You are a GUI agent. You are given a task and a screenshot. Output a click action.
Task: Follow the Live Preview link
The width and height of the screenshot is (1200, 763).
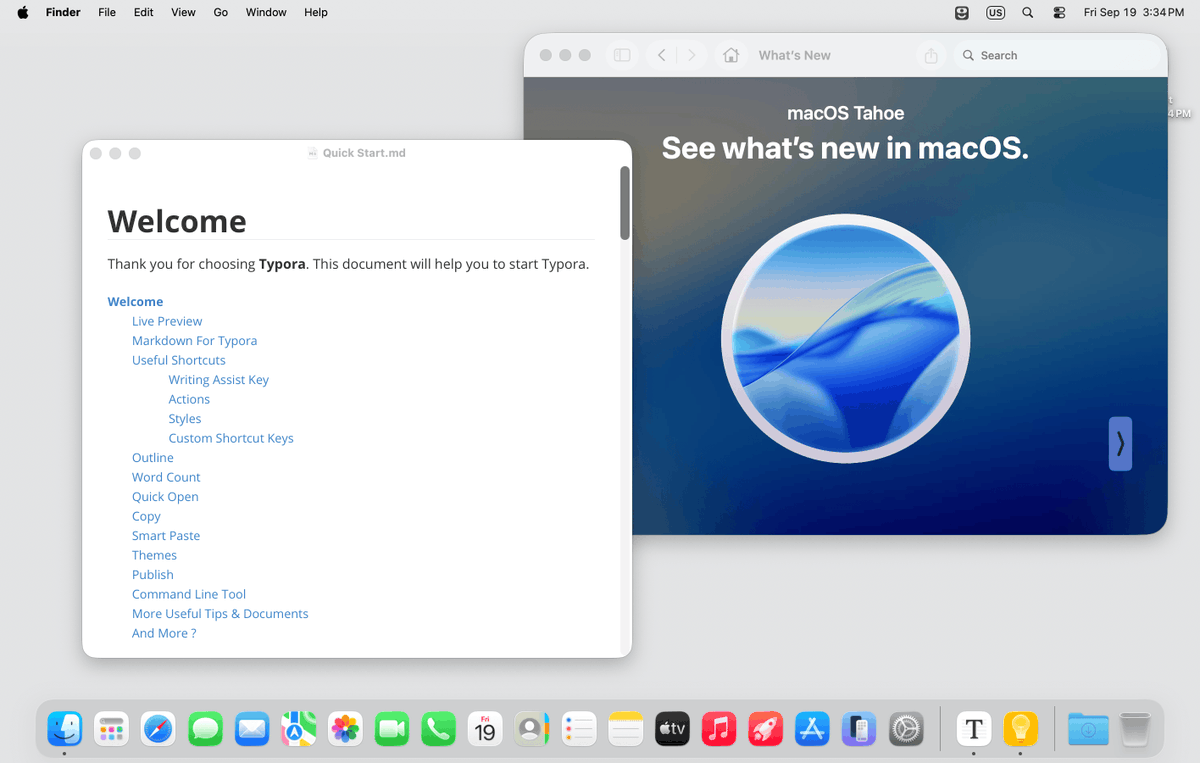click(x=167, y=321)
